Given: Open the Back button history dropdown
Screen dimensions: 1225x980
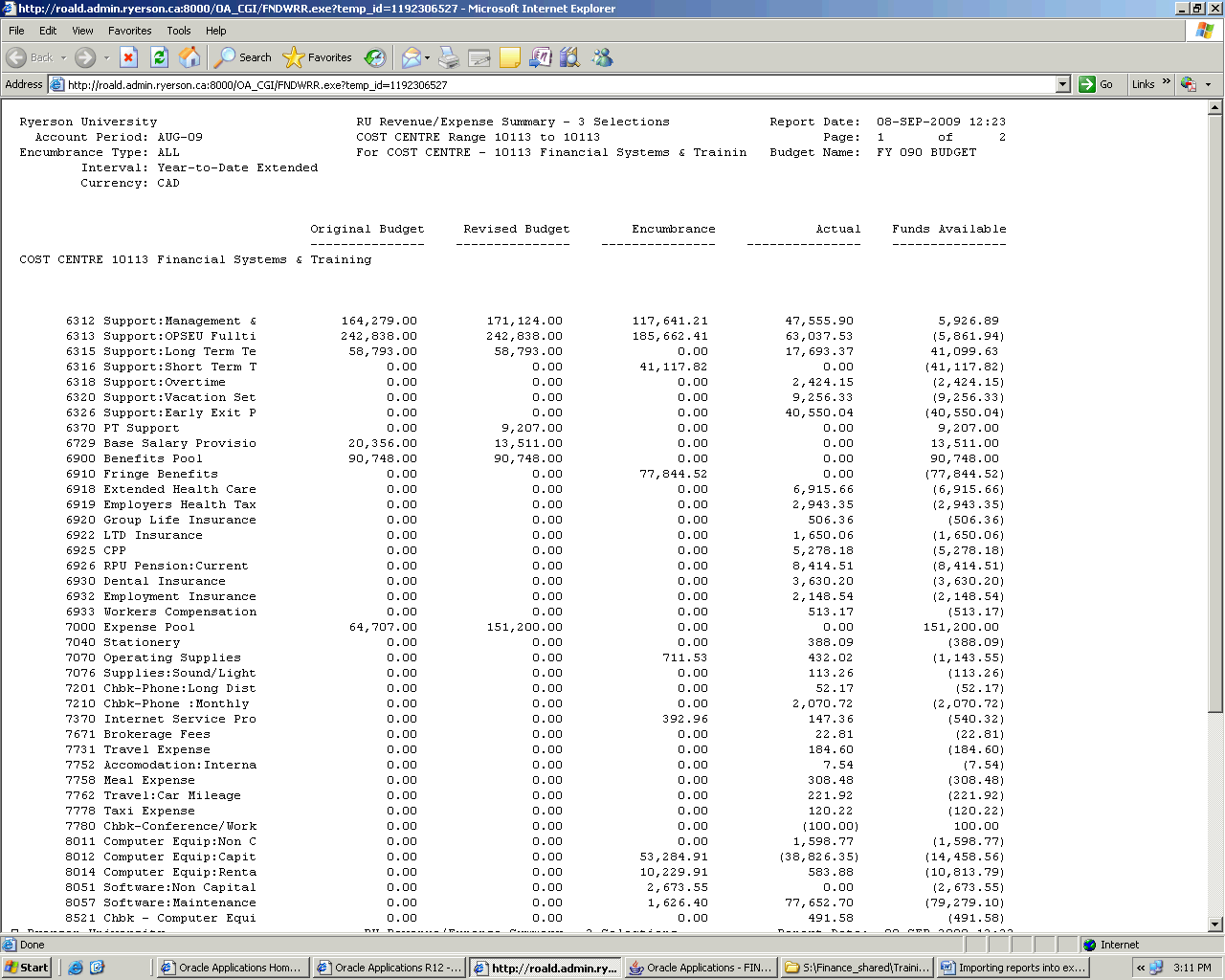Looking at the screenshot, I should click(x=64, y=57).
